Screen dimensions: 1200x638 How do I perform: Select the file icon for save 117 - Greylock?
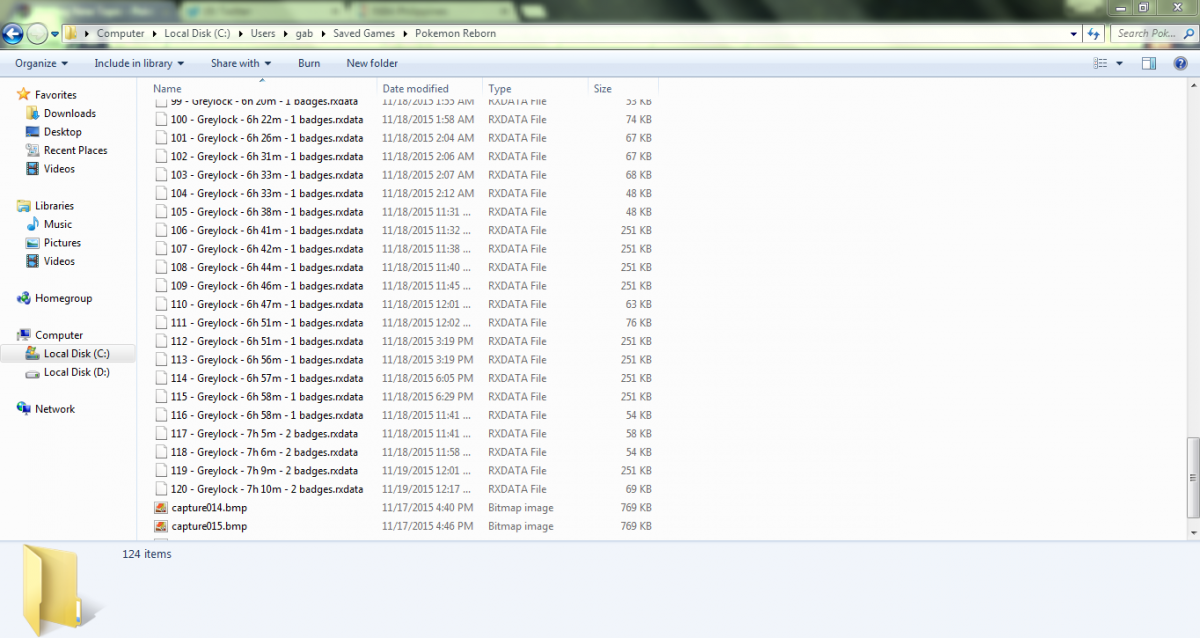point(161,434)
